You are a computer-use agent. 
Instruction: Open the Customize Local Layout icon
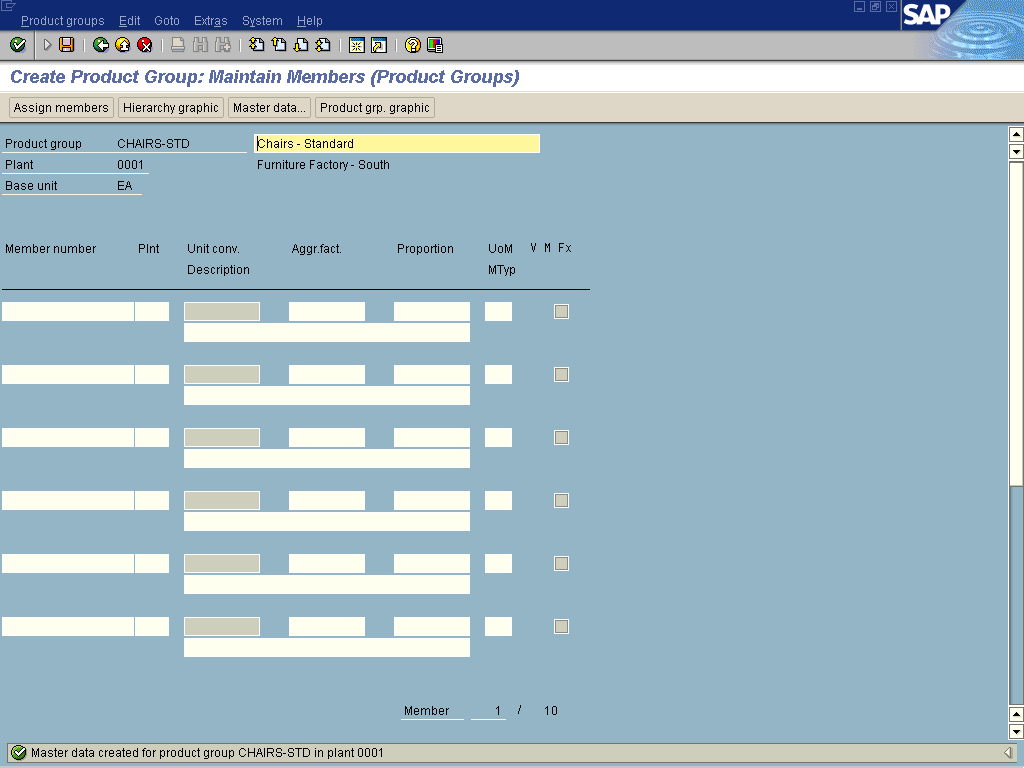[x=435, y=44]
